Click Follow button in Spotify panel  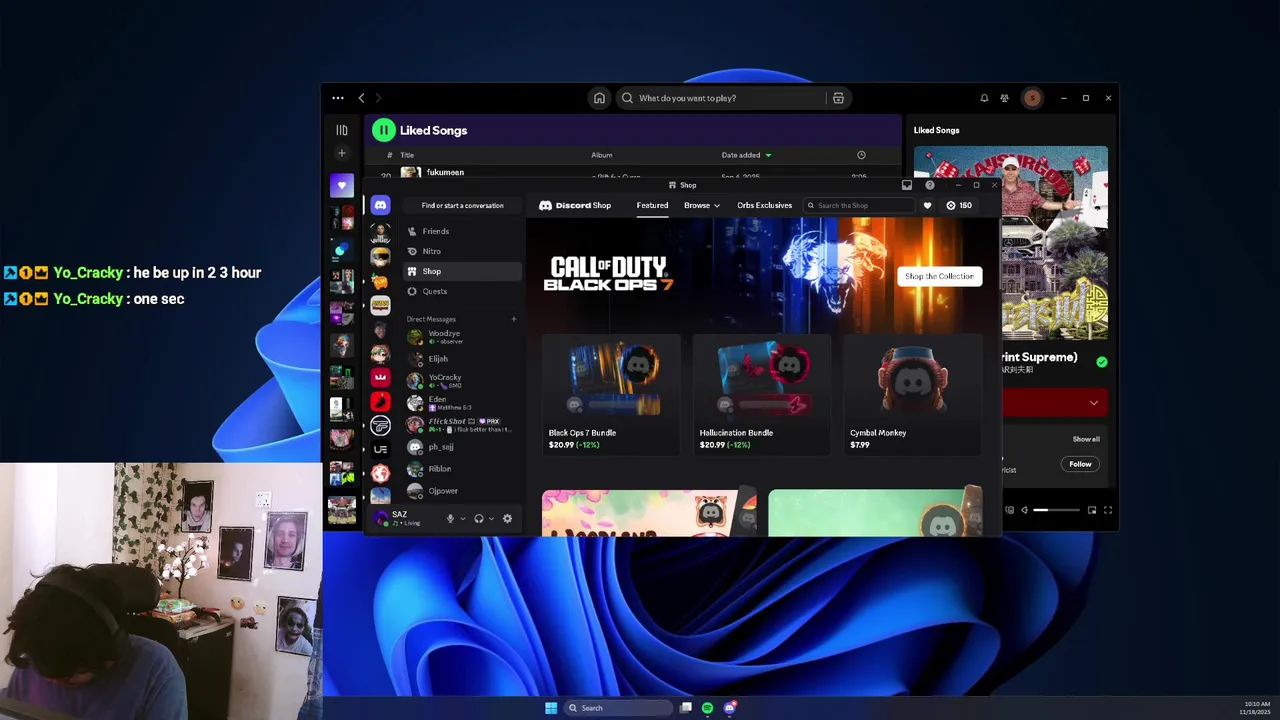(1080, 464)
